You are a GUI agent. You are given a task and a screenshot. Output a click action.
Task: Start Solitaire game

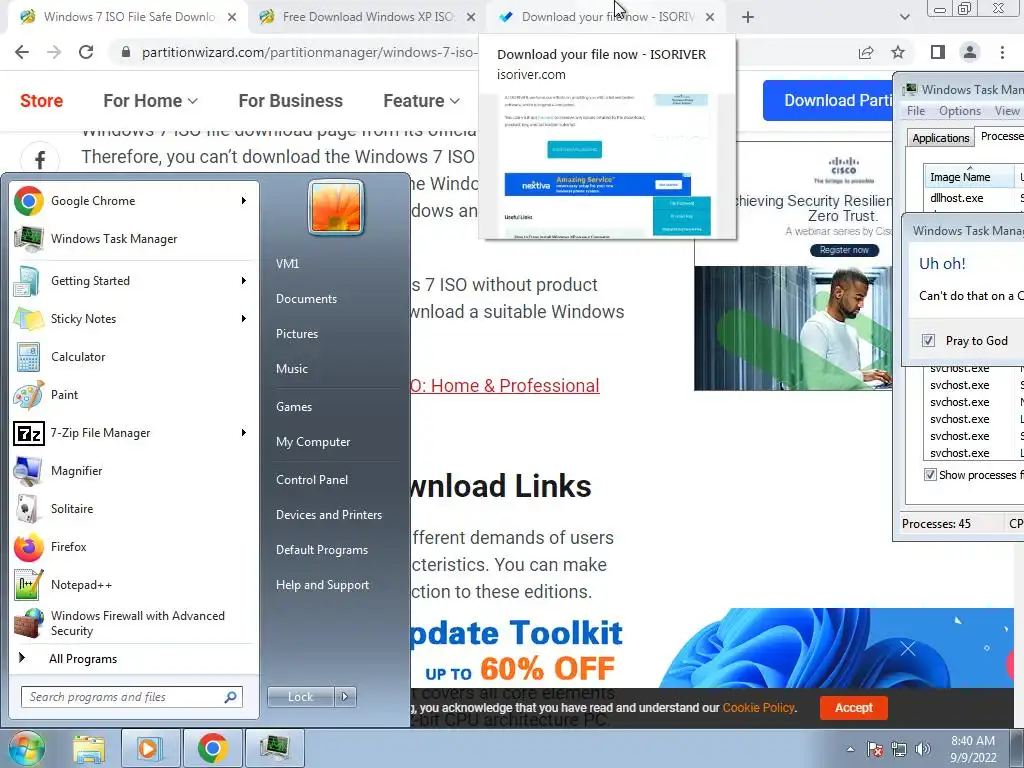[x=134, y=509]
